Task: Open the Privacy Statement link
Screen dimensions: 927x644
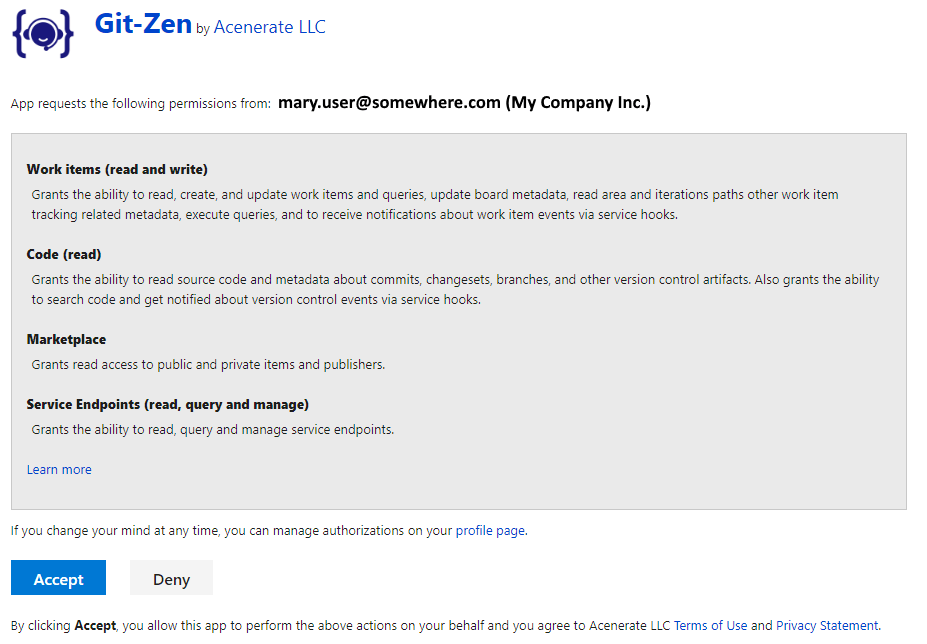Action: (x=827, y=626)
